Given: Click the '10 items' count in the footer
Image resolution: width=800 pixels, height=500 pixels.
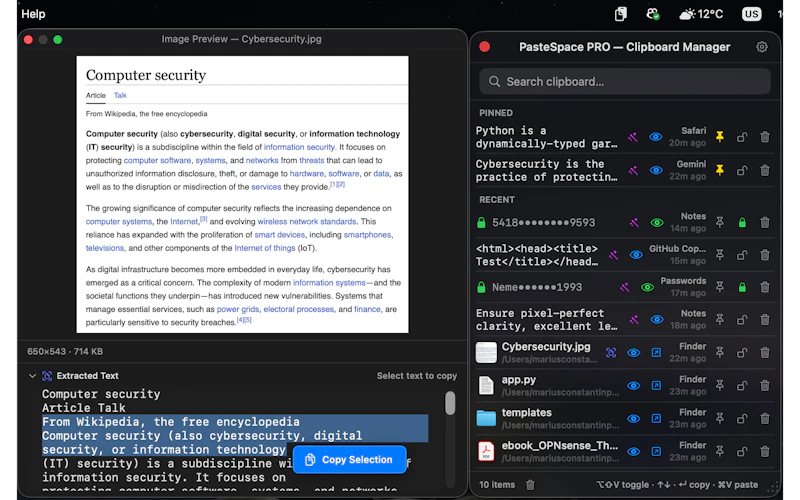Looking at the screenshot, I should coord(497,485).
